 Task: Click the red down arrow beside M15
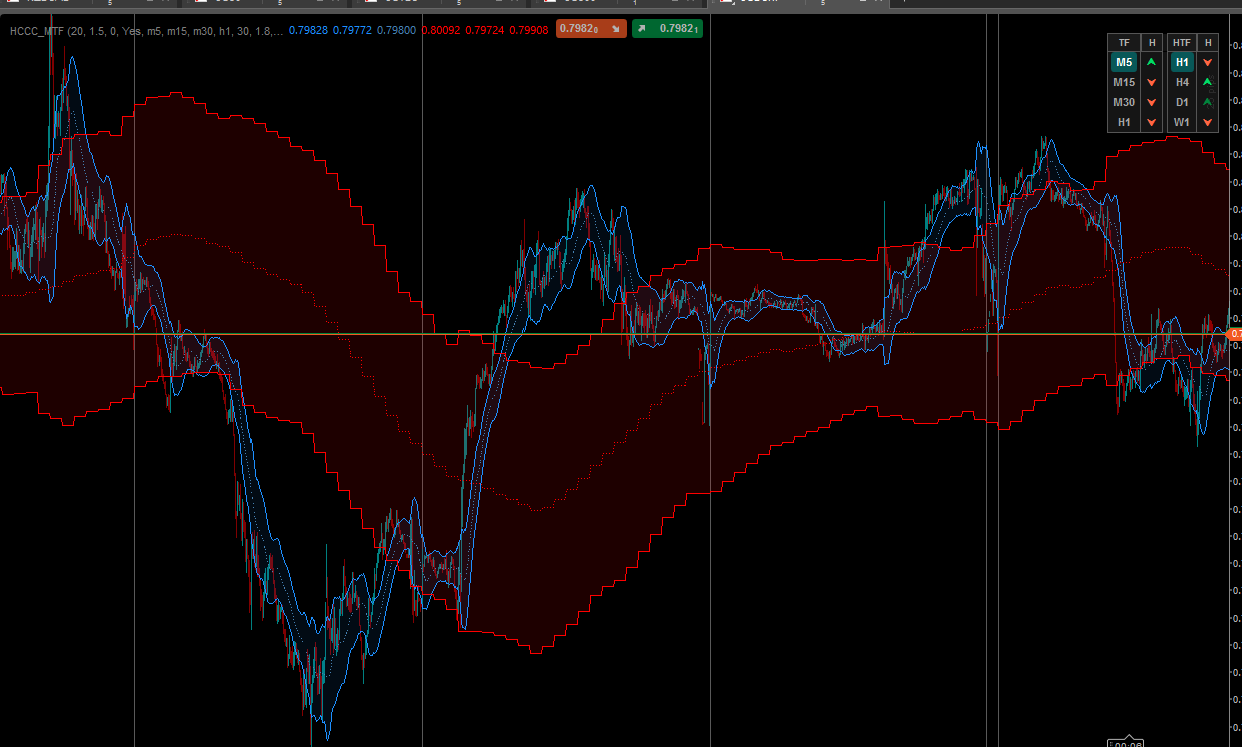click(x=1150, y=82)
